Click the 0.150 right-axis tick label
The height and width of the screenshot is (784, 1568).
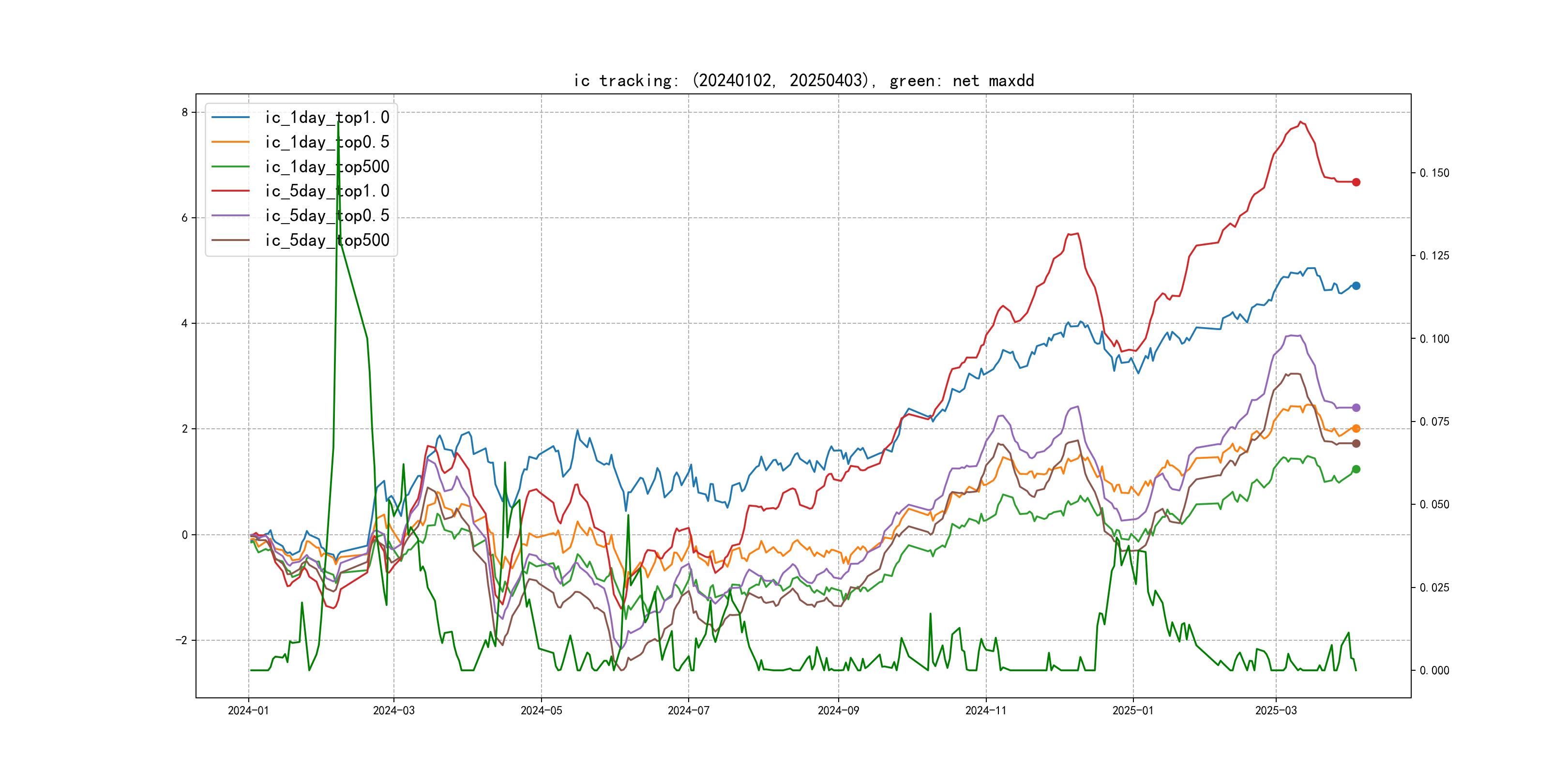point(1434,173)
